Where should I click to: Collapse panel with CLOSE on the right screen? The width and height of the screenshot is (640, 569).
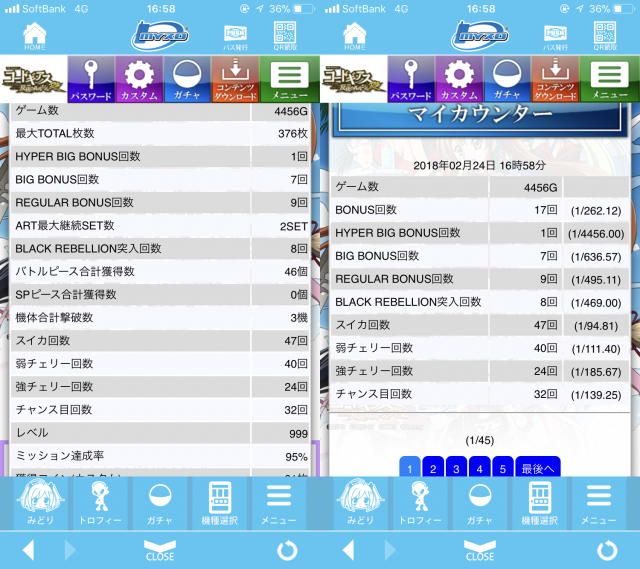(x=480, y=550)
